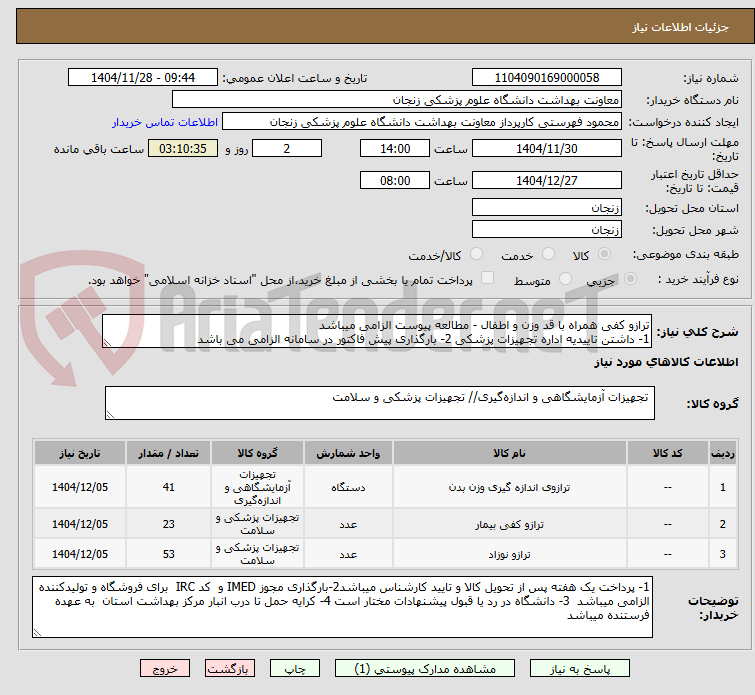Viewport: 755px width, 695px height.
Task: Click the item ترازو کفی بیمار
Action: click(x=509, y=524)
